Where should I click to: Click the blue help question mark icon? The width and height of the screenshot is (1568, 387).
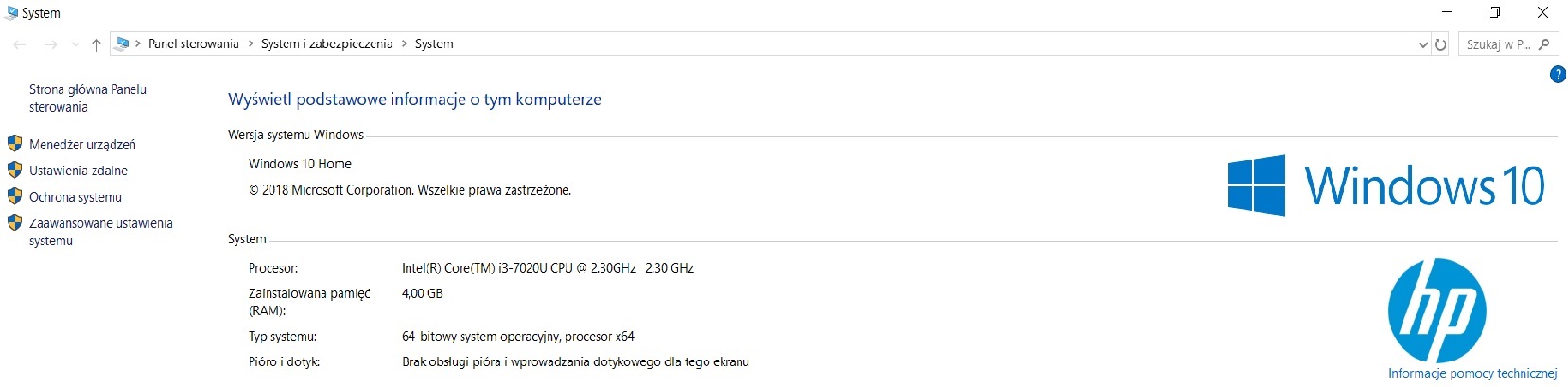1558,75
